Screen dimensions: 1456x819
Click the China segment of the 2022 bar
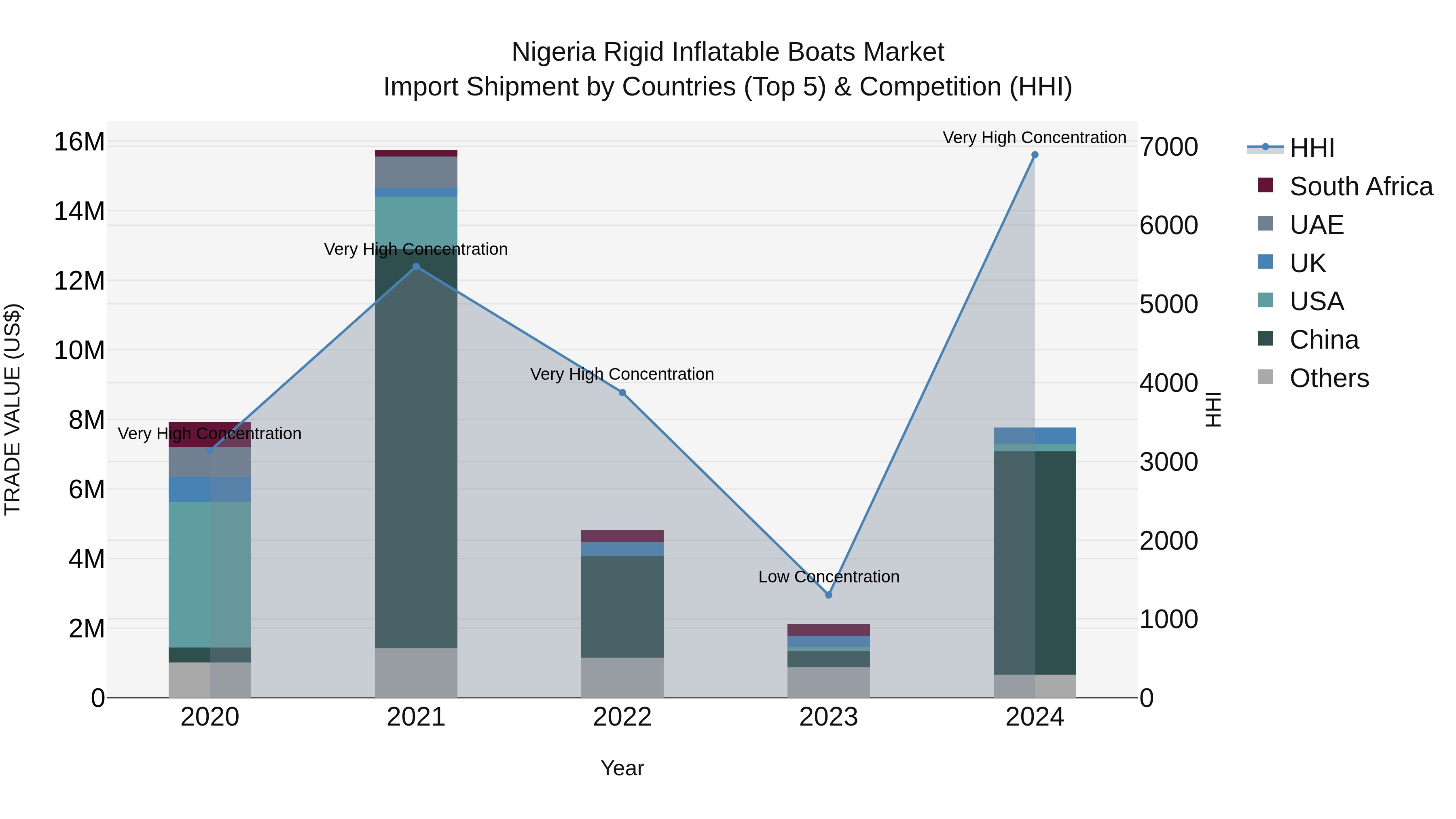pos(622,607)
